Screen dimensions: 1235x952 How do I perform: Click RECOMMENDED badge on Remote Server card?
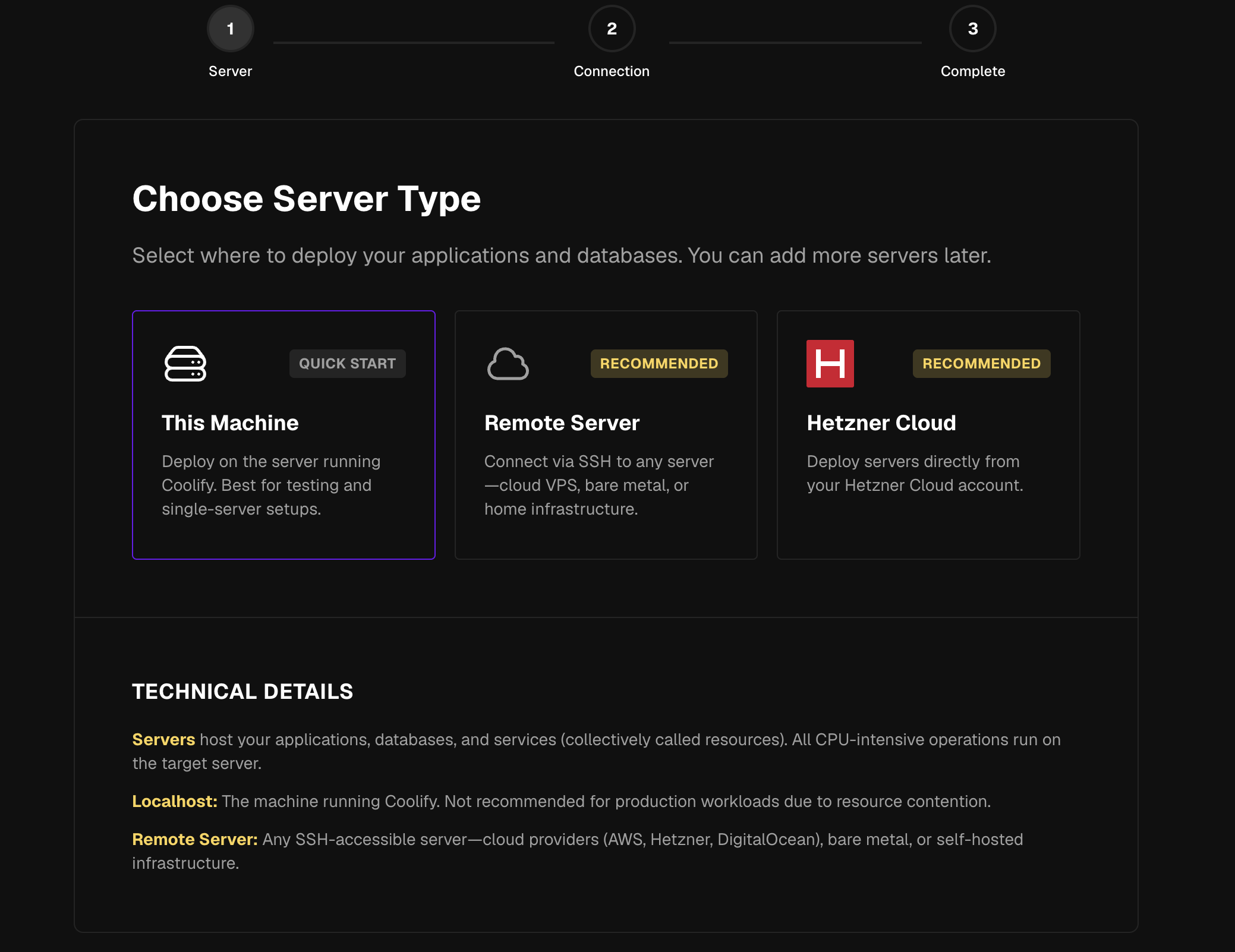tap(659, 364)
